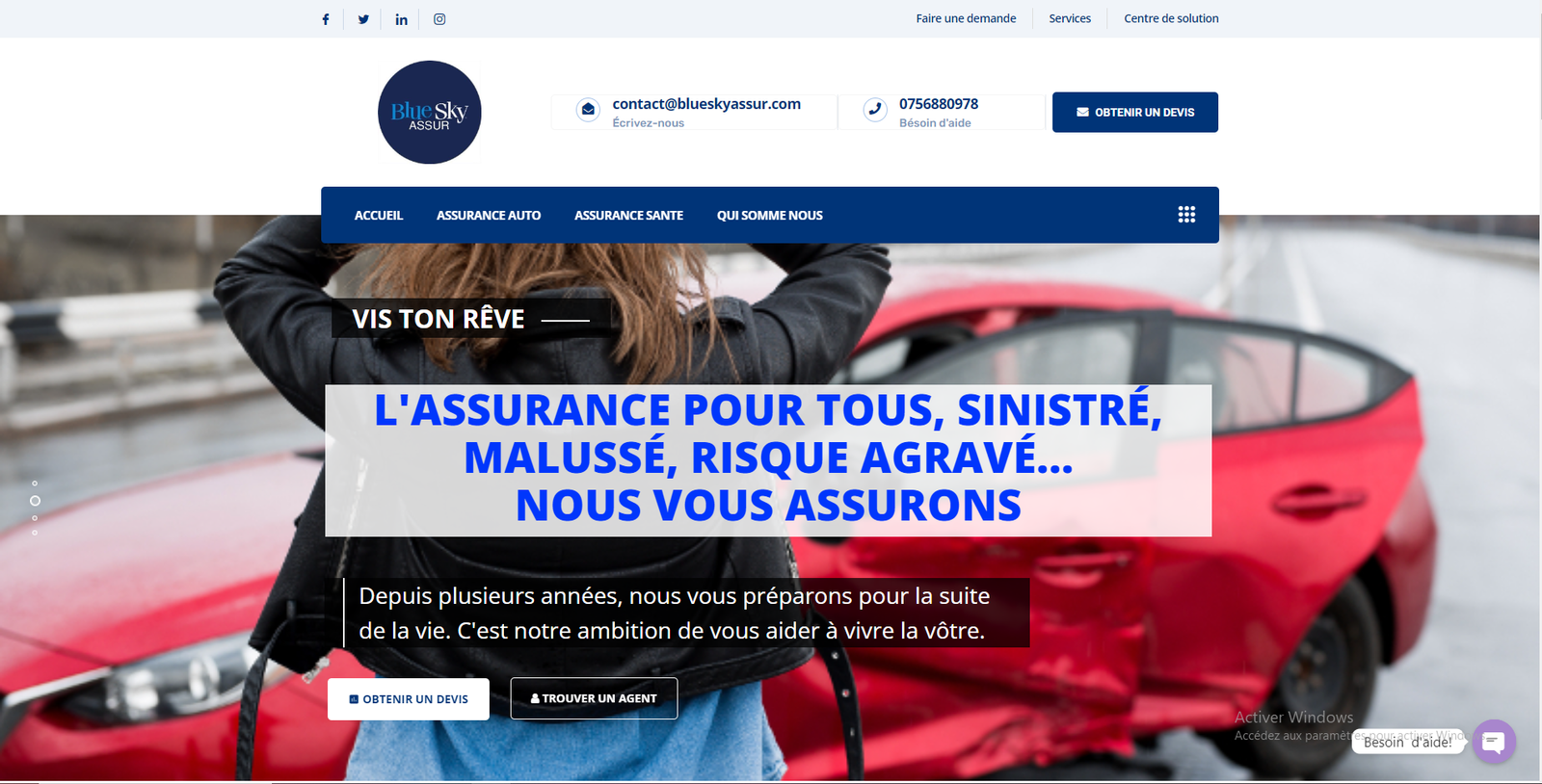Open the LinkedIn social icon

pyautogui.click(x=401, y=19)
